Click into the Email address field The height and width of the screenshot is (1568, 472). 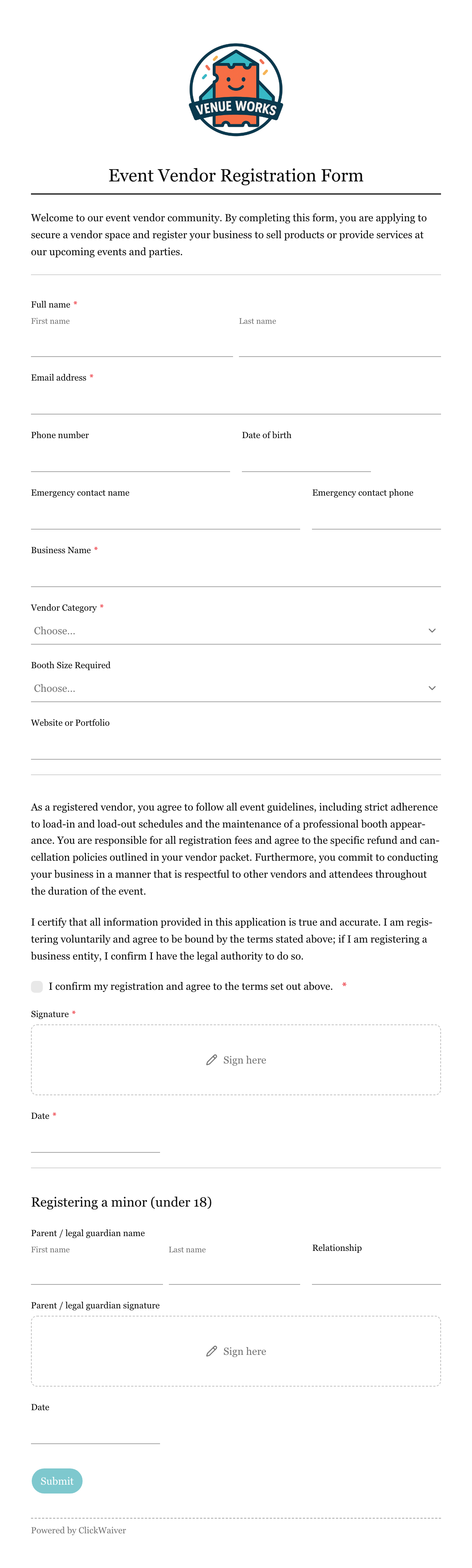(236, 401)
